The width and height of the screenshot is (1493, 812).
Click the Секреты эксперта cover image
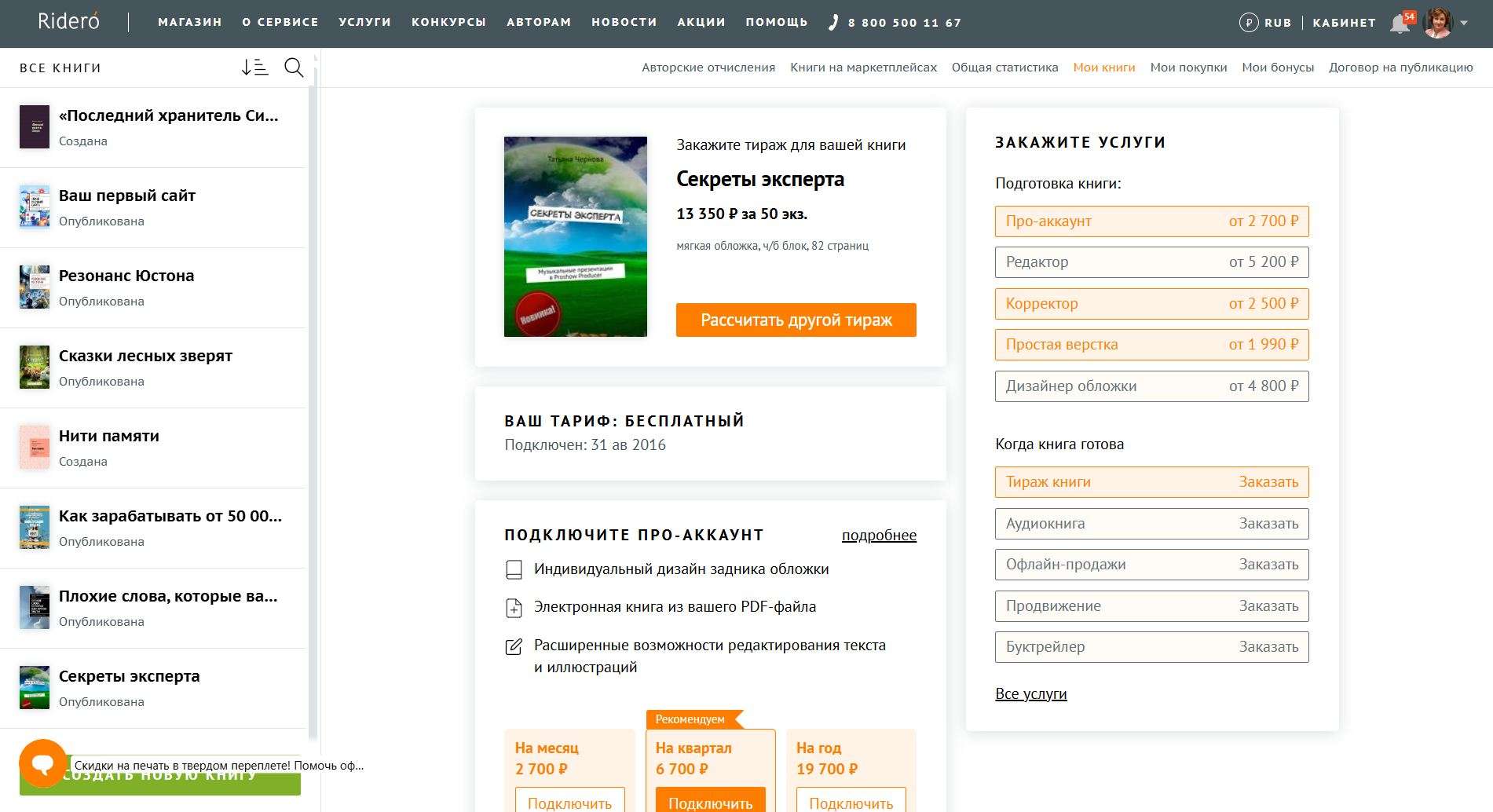(576, 236)
